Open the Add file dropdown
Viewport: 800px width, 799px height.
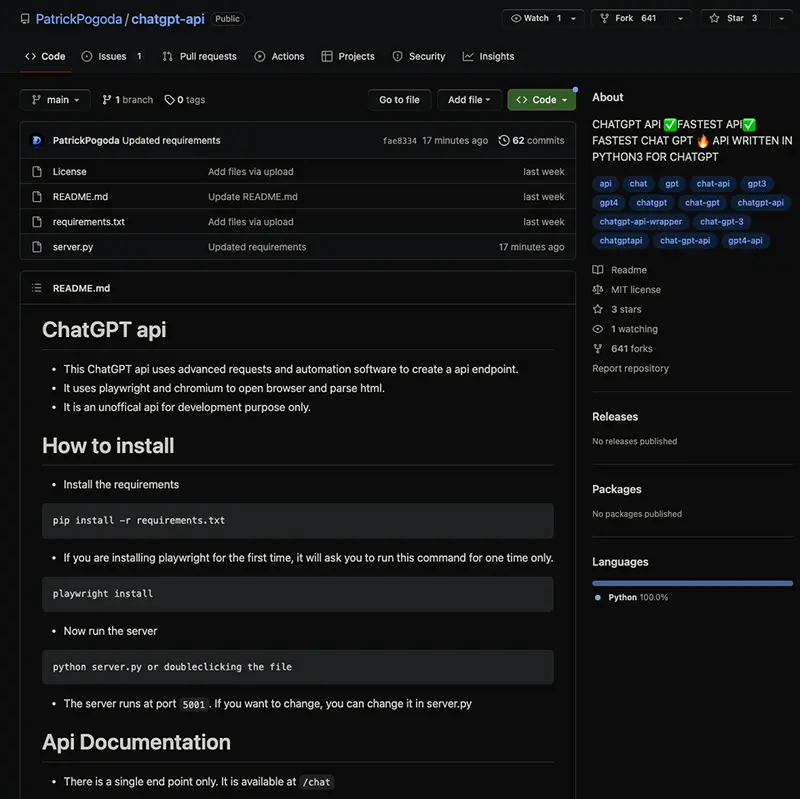coord(469,100)
